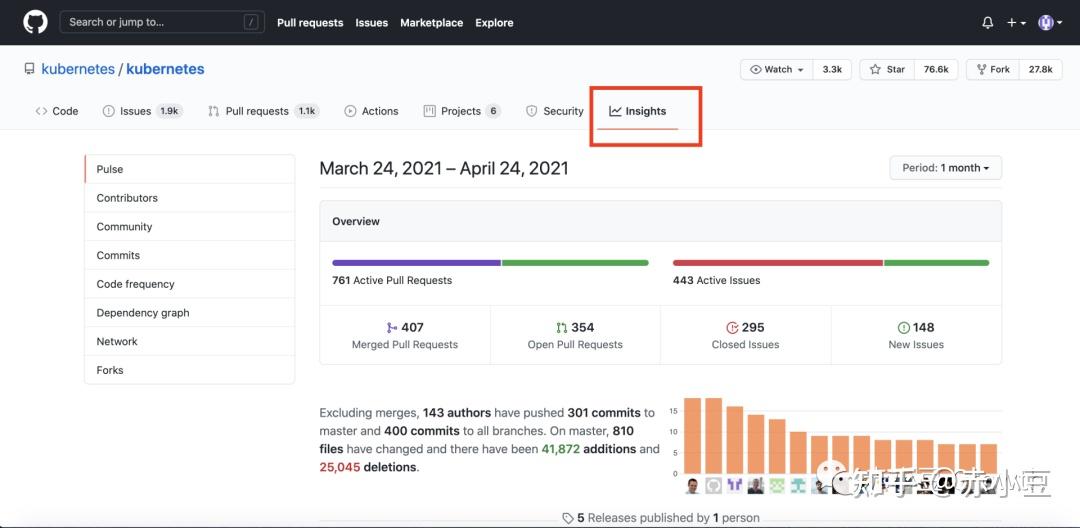
Task: Click the Marketplace link in header
Action: click(x=431, y=22)
